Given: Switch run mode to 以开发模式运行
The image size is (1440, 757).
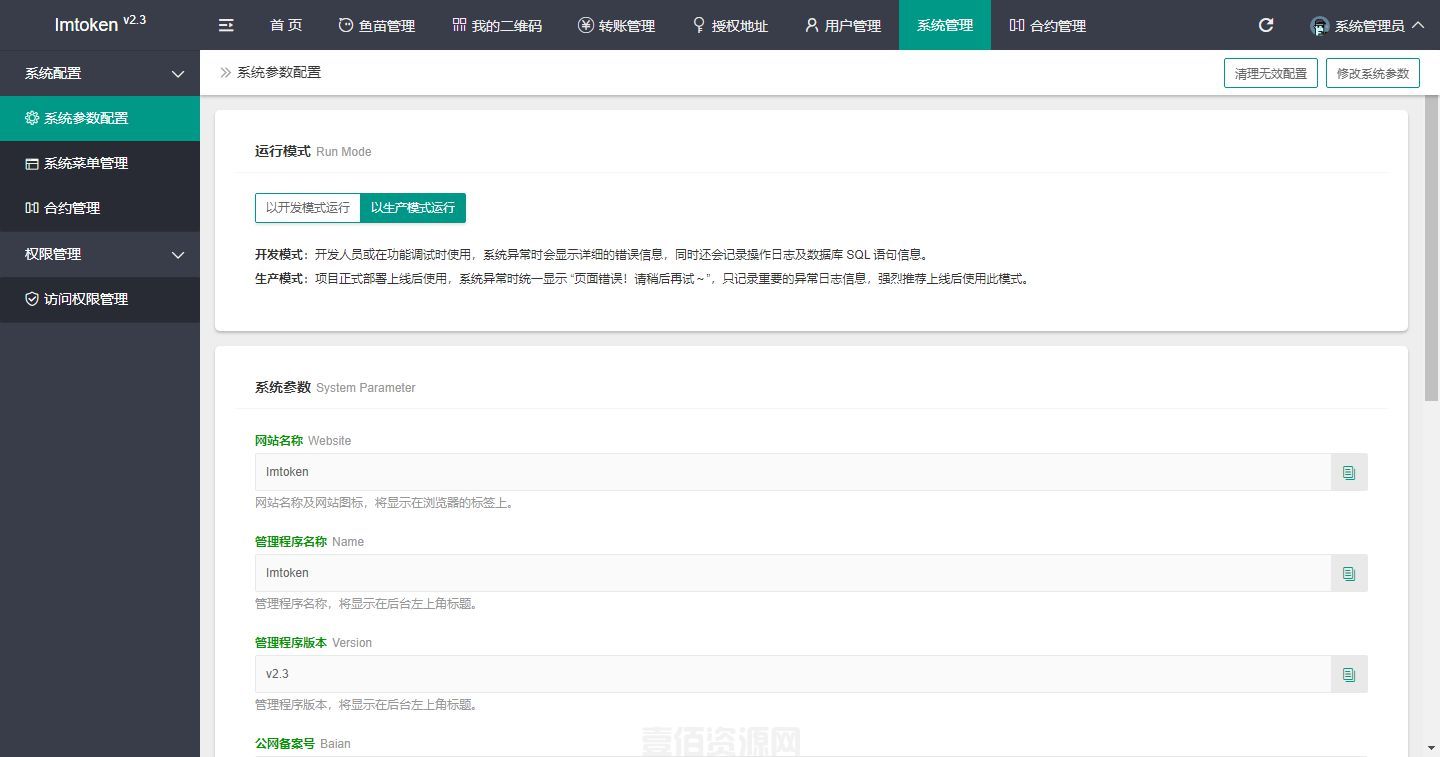Looking at the screenshot, I should pos(307,207).
